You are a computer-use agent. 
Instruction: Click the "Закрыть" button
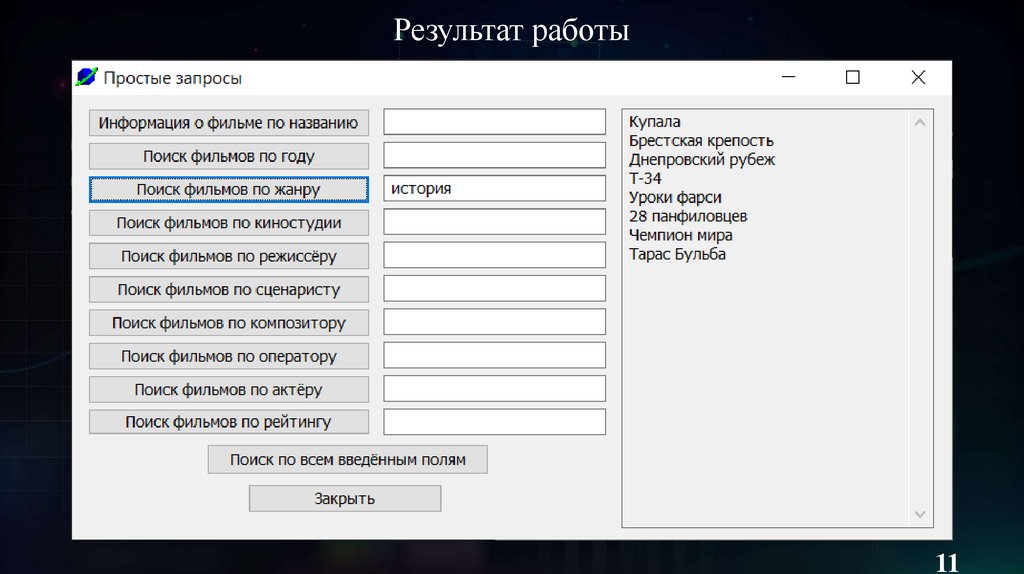pos(344,498)
